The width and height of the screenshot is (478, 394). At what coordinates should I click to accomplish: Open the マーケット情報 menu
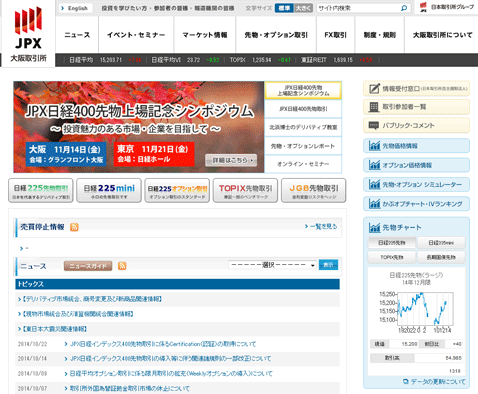pos(205,35)
